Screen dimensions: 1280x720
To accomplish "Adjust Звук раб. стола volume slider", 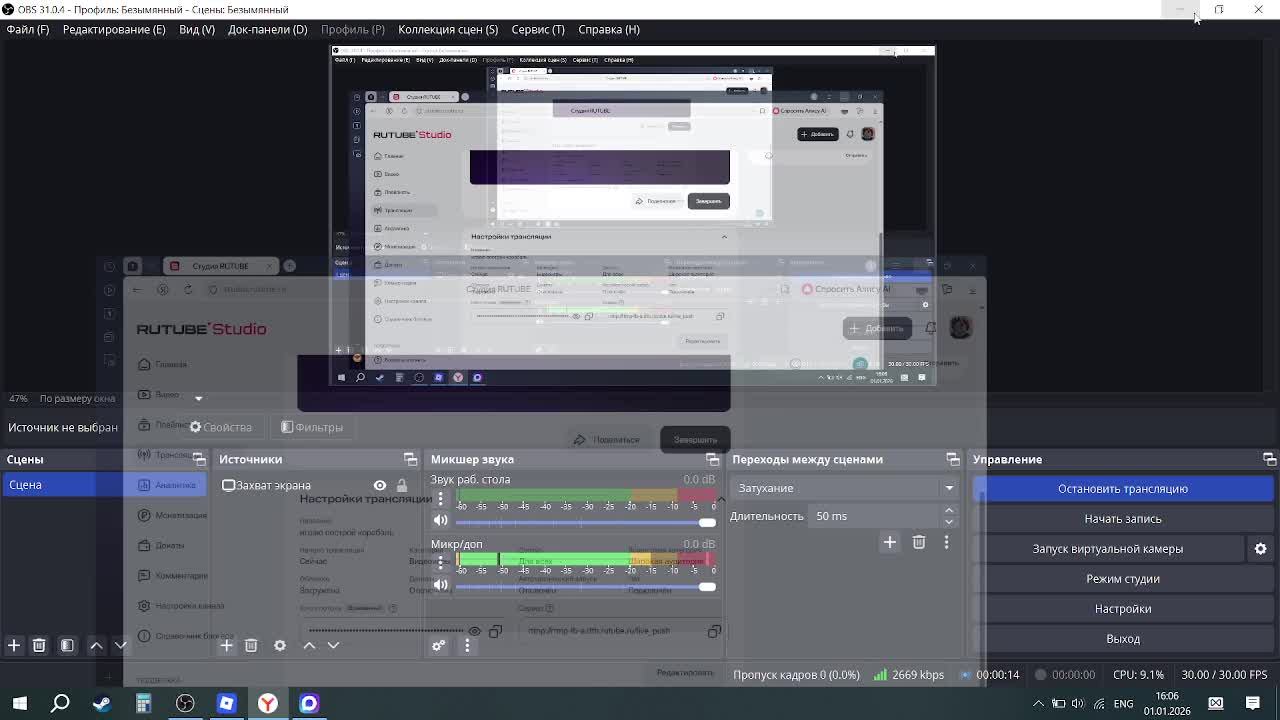I will click(586, 522).
